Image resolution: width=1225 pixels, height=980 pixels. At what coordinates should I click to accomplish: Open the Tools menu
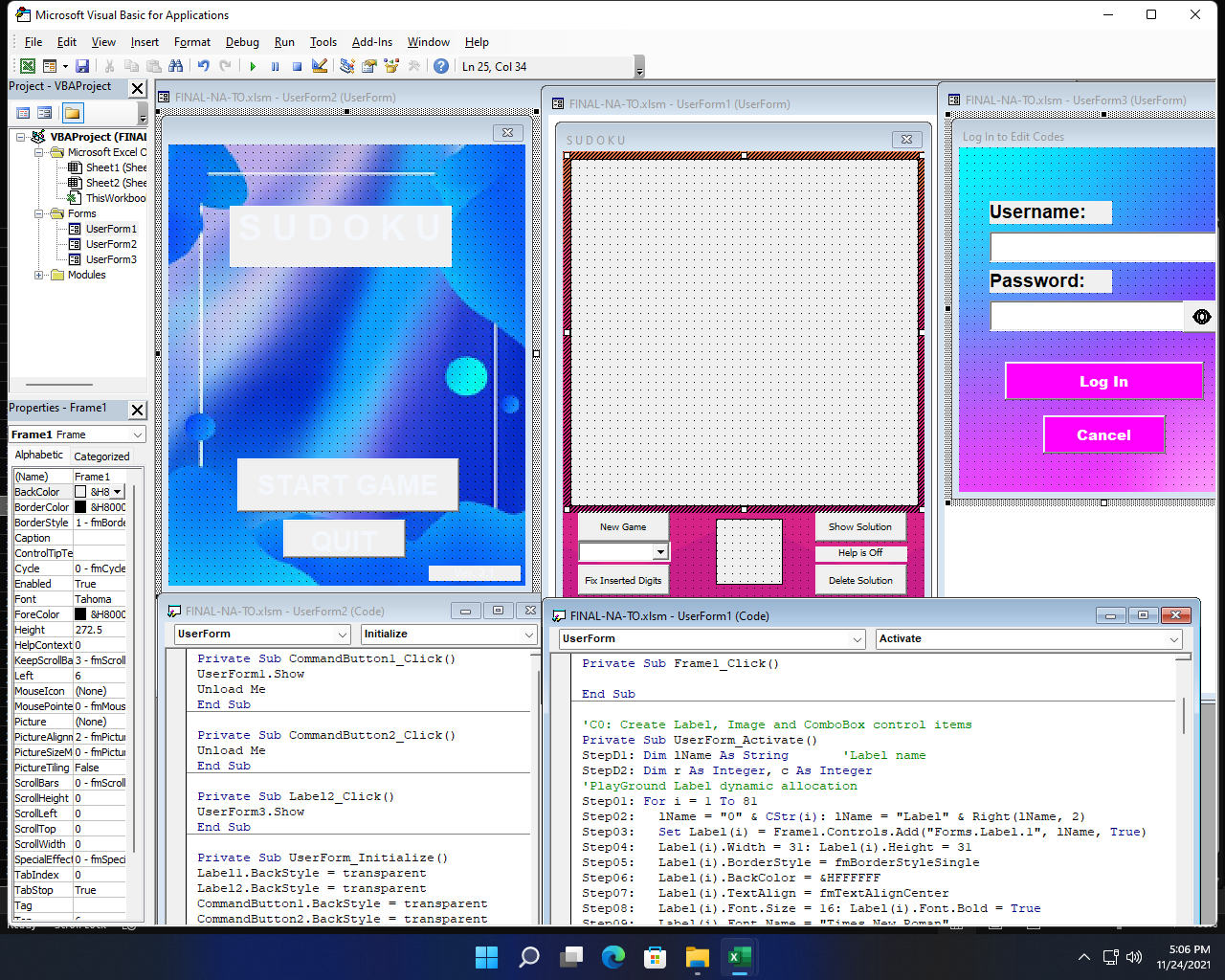[x=323, y=42]
